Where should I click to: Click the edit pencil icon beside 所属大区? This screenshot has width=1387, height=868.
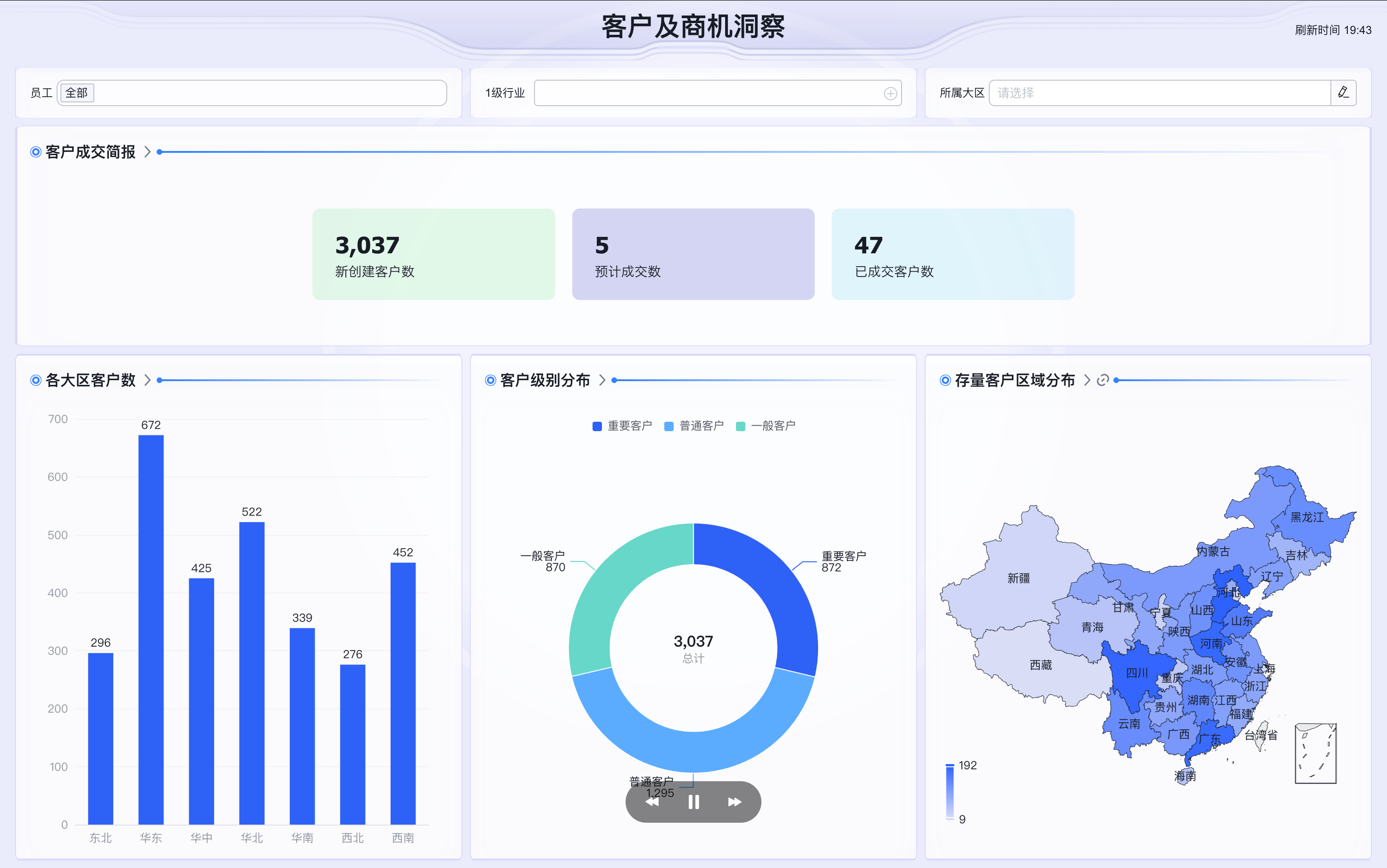pyautogui.click(x=1344, y=92)
